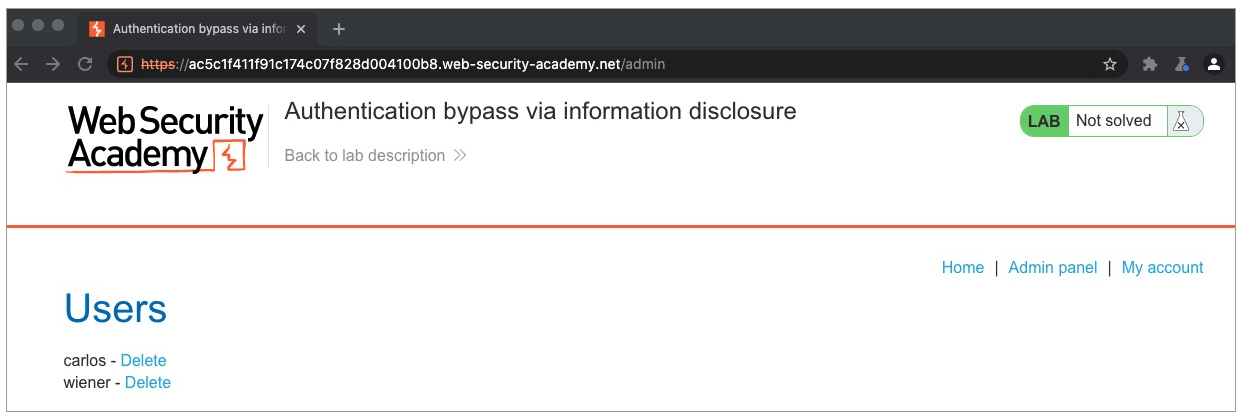Open the Chrome profile avatar
The height and width of the screenshot is (420, 1242).
coord(1214,64)
